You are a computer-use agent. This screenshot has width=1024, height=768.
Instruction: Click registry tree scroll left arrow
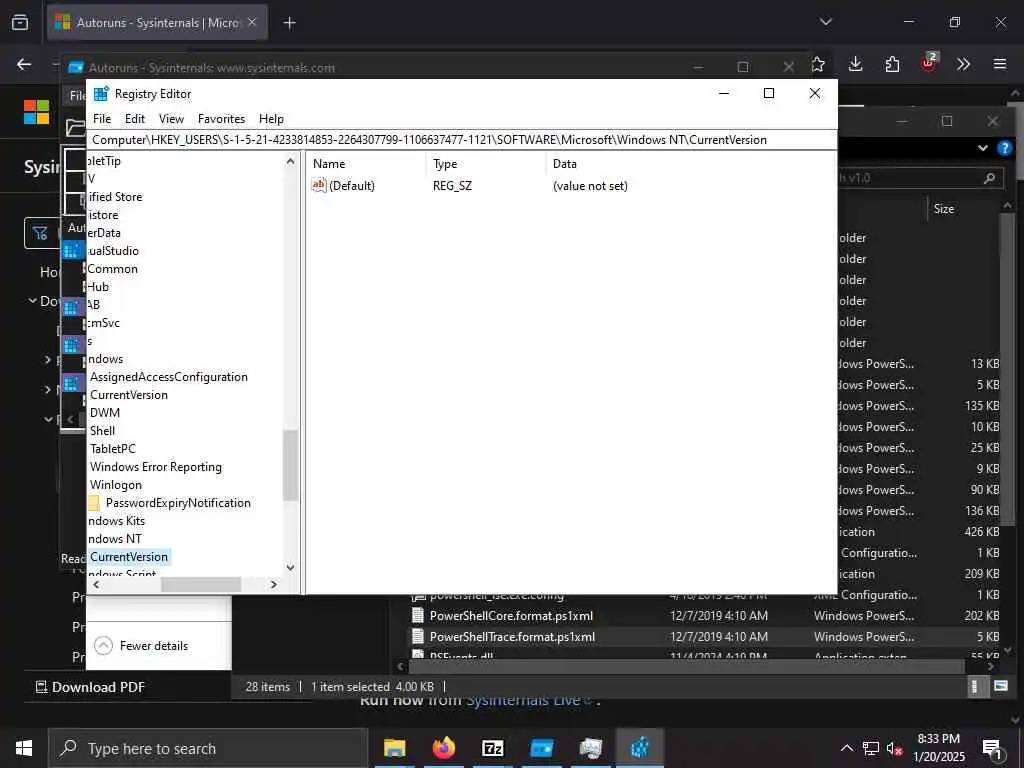coord(96,584)
